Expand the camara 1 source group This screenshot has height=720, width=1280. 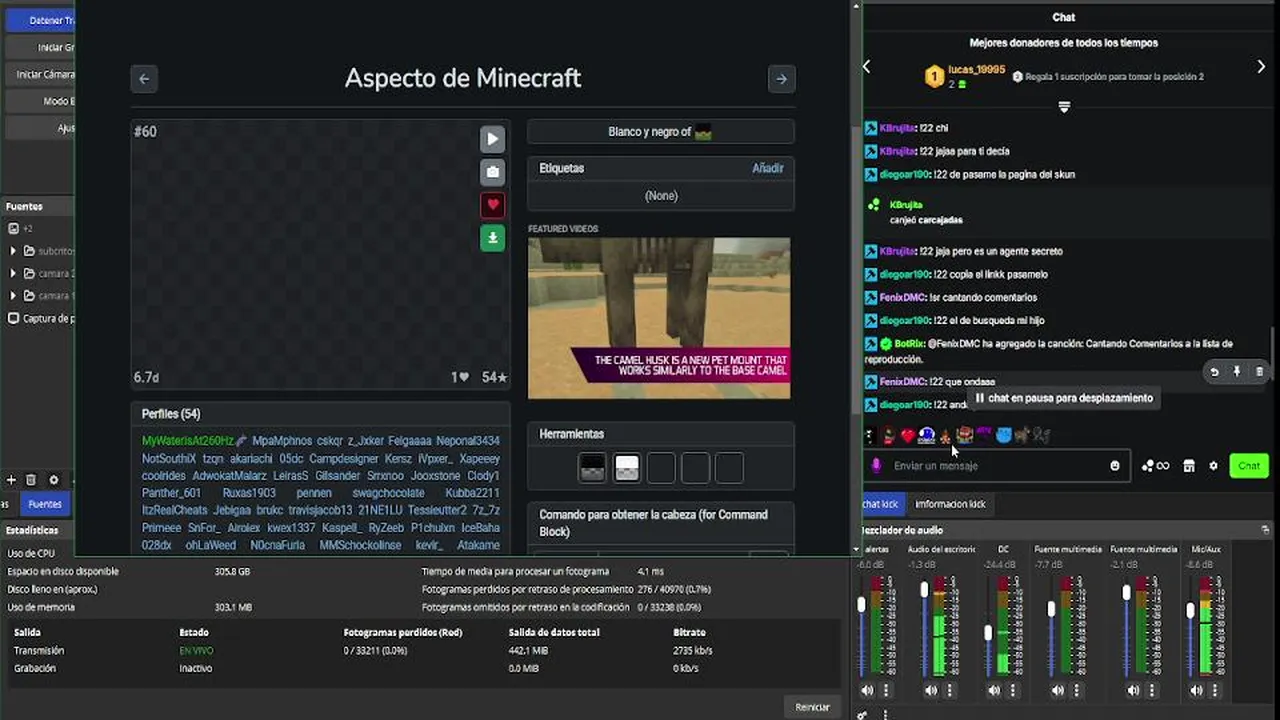(13, 295)
